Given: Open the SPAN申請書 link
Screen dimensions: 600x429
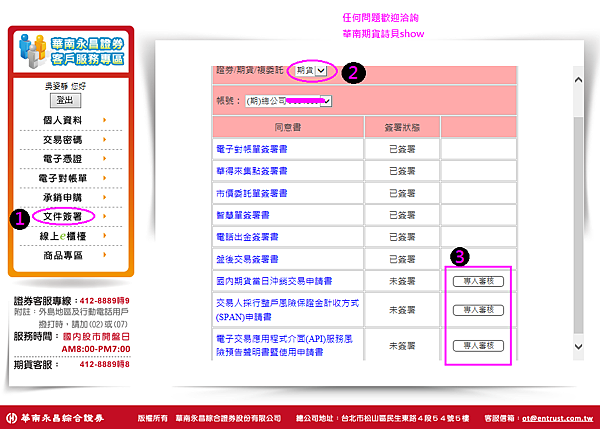Looking at the screenshot, I should (287, 310).
